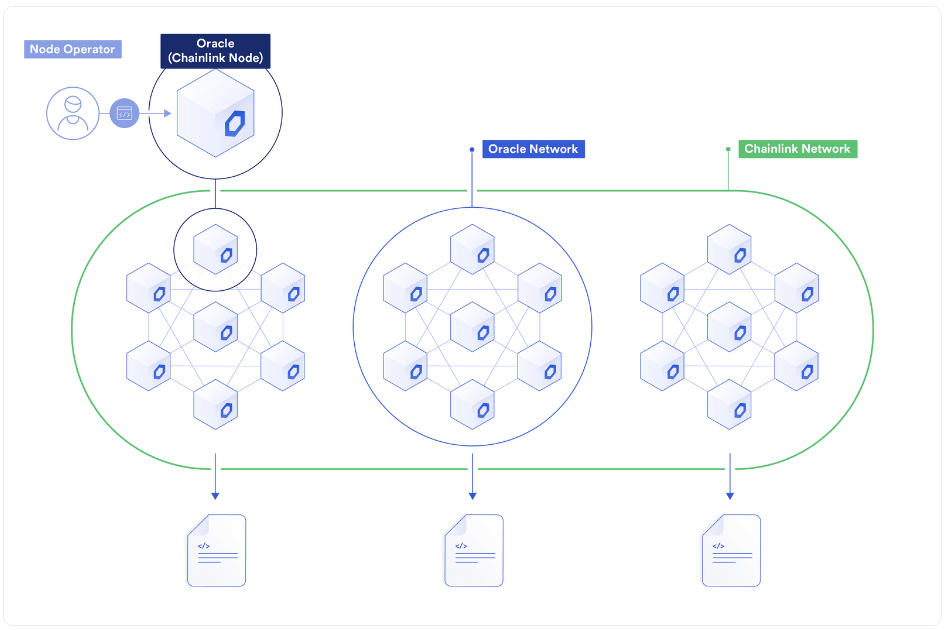Click the center cube inside the Oracle Network circle

(x=472, y=327)
